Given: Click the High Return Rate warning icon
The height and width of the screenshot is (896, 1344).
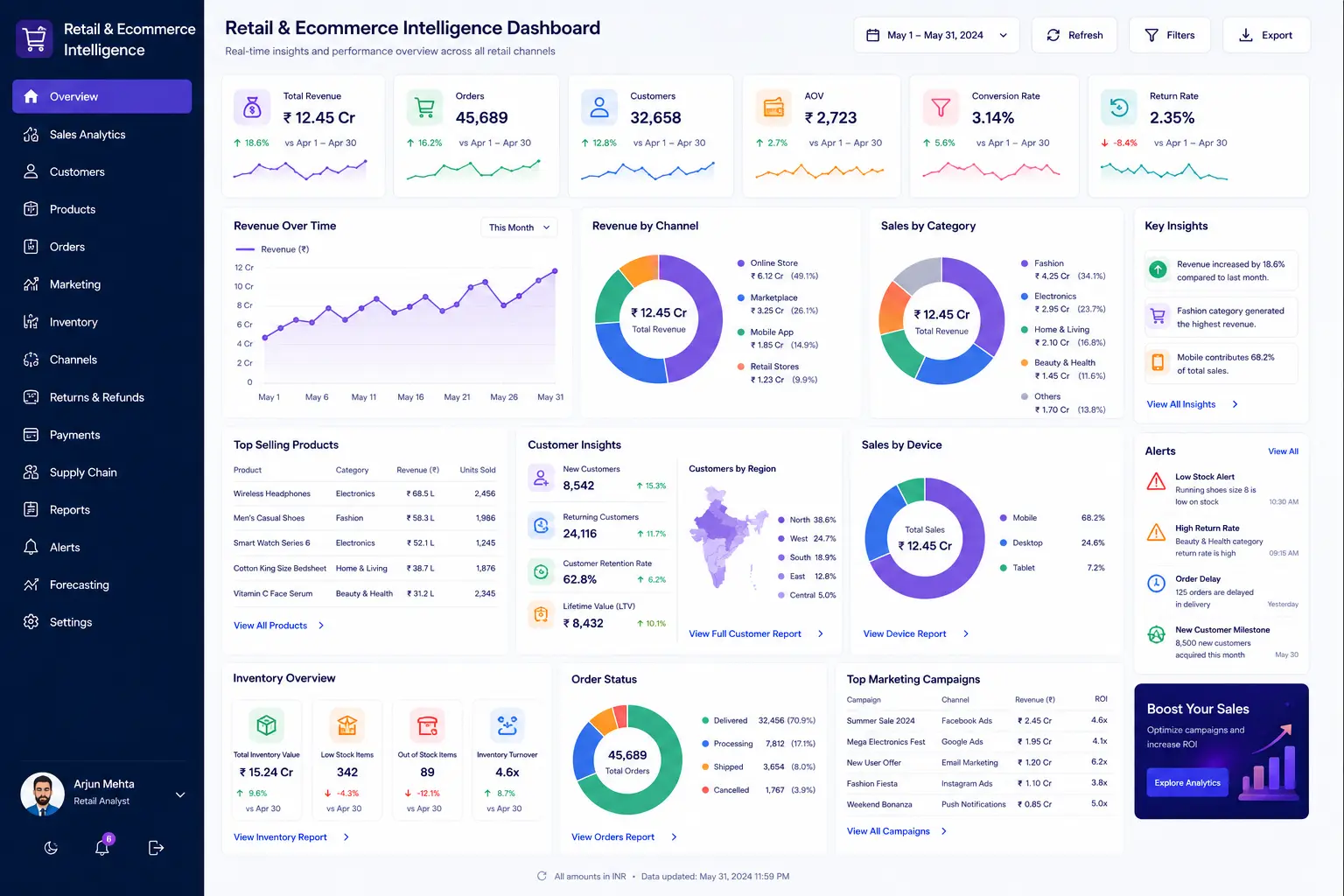Looking at the screenshot, I should pyautogui.click(x=1156, y=532).
